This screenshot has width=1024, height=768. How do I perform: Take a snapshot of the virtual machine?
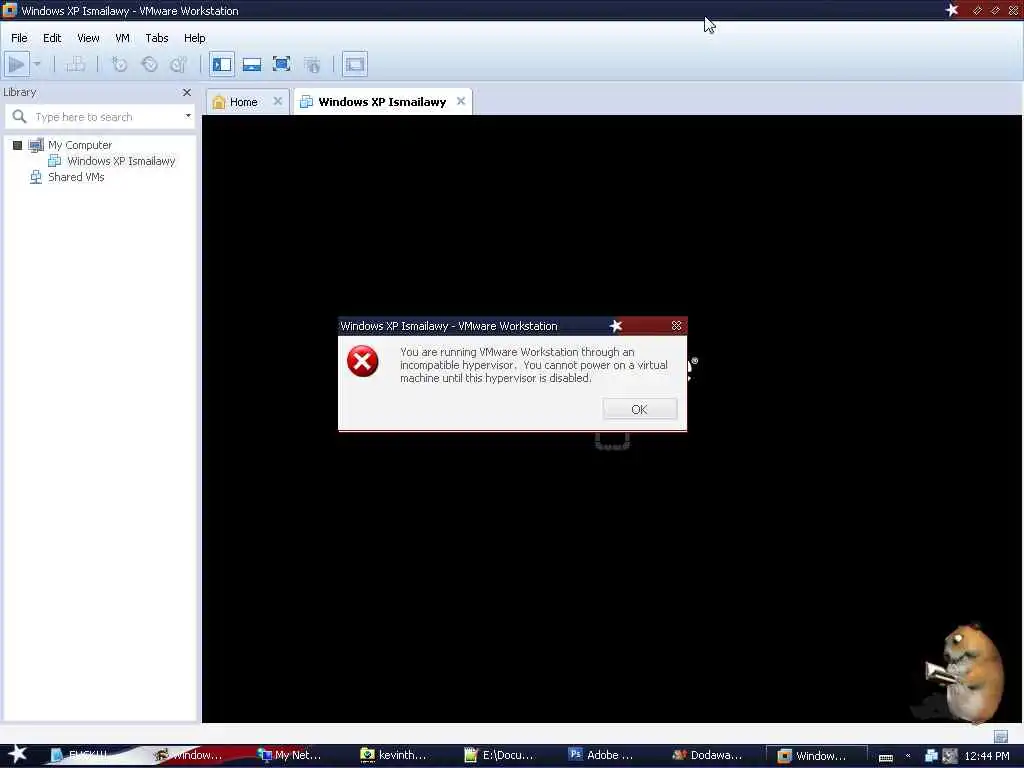click(x=119, y=64)
